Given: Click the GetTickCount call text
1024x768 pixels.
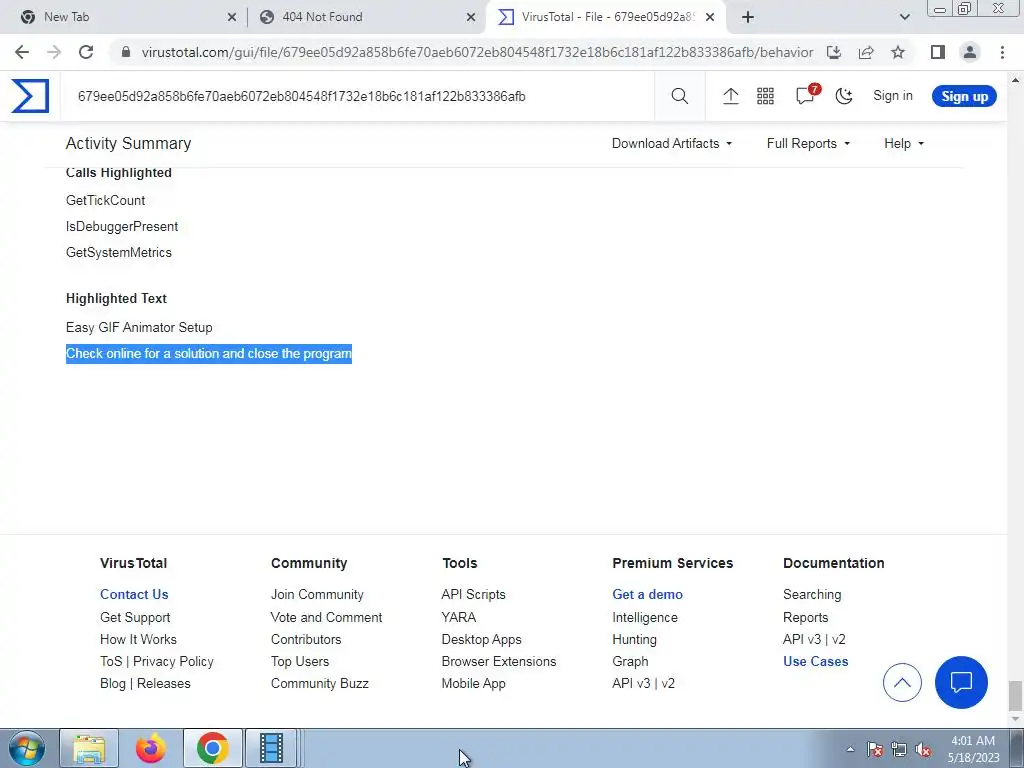Looking at the screenshot, I should pyautogui.click(x=105, y=200).
